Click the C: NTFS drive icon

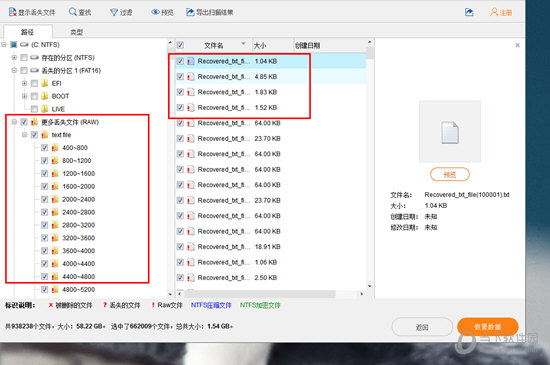pyautogui.click(x=24, y=45)
